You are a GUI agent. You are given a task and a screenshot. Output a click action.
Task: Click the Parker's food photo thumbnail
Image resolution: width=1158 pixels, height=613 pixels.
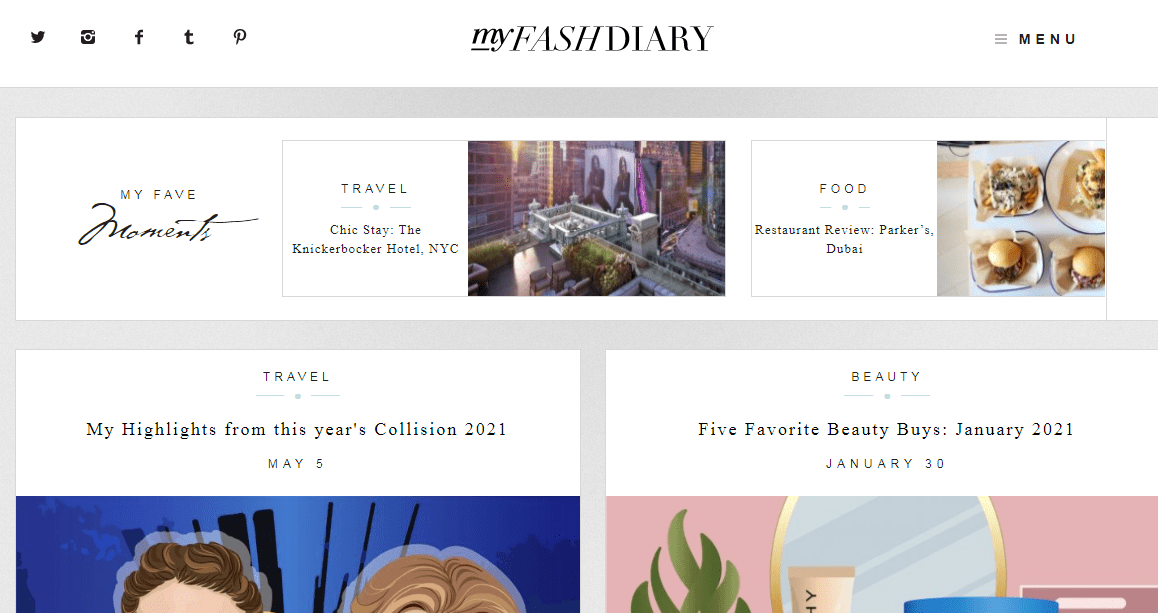pos(1021,219)
